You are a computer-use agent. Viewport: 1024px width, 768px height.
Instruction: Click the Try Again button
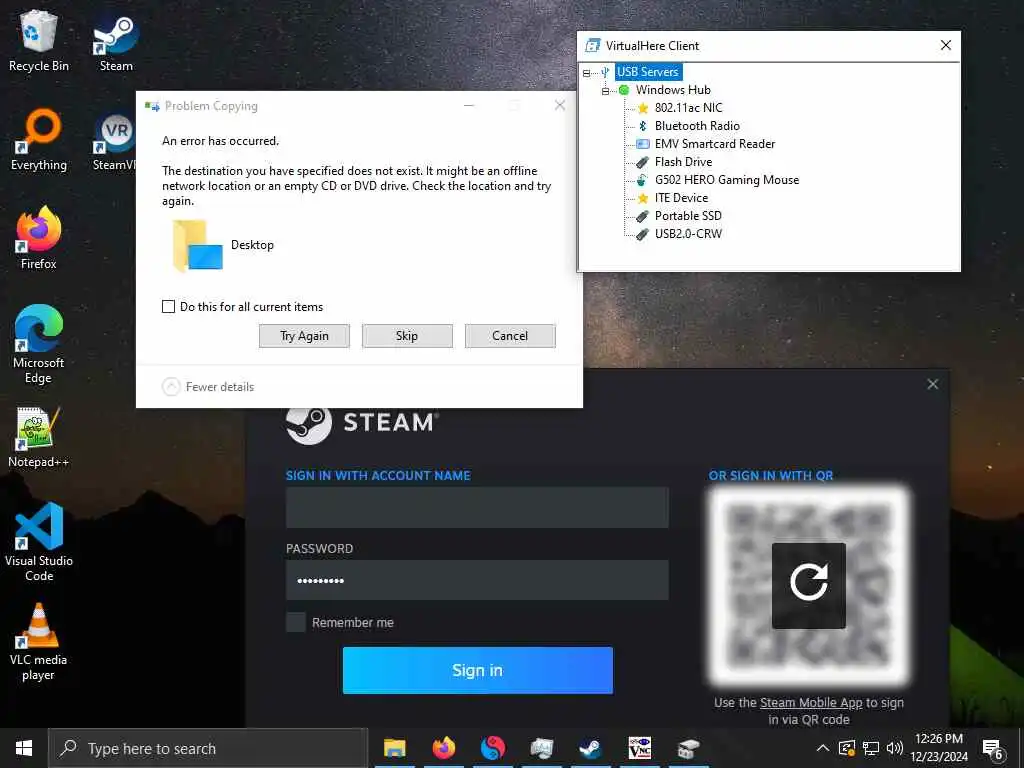pyautogui.click(x=304, y=336)
